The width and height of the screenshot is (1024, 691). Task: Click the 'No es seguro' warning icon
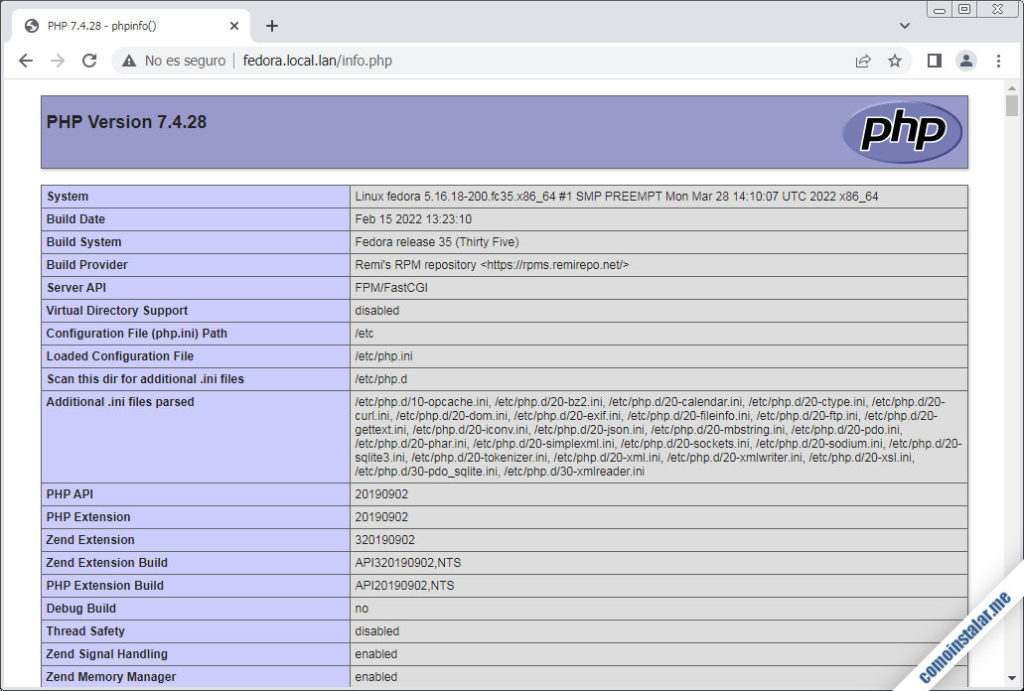129,61
